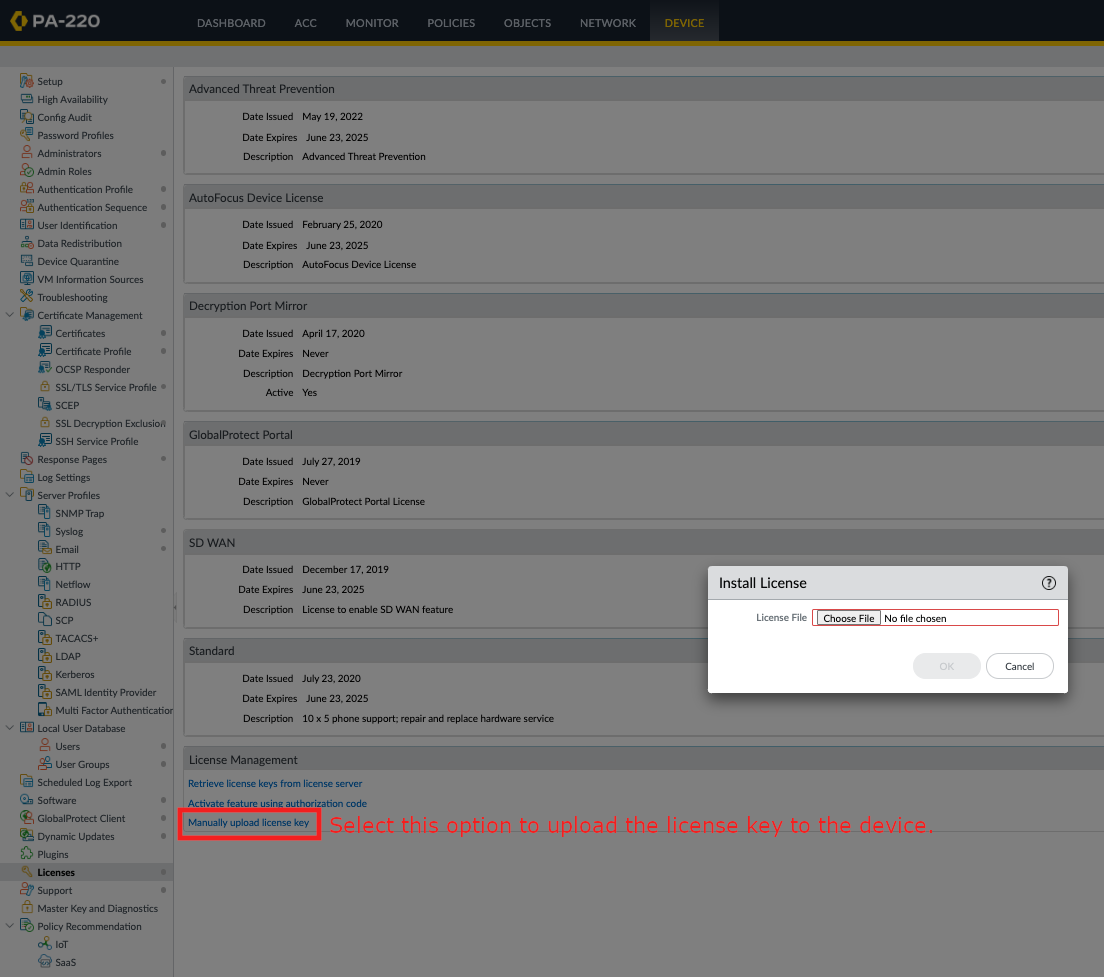The image size is (1104, 977).
Task: Open help for the Install License dialog
Action: 1048,583
